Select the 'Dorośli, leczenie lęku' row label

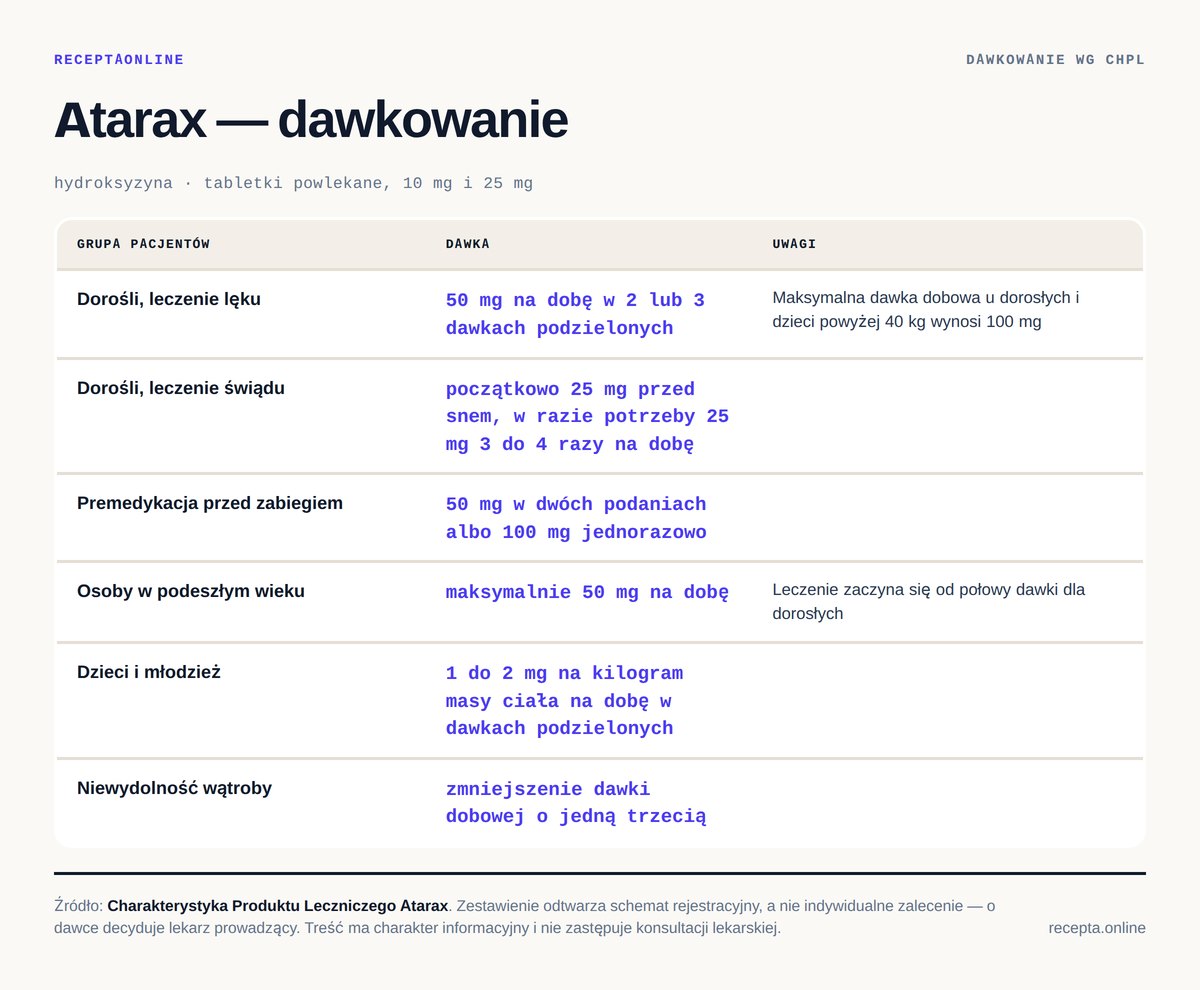click(x=169, y=299)
